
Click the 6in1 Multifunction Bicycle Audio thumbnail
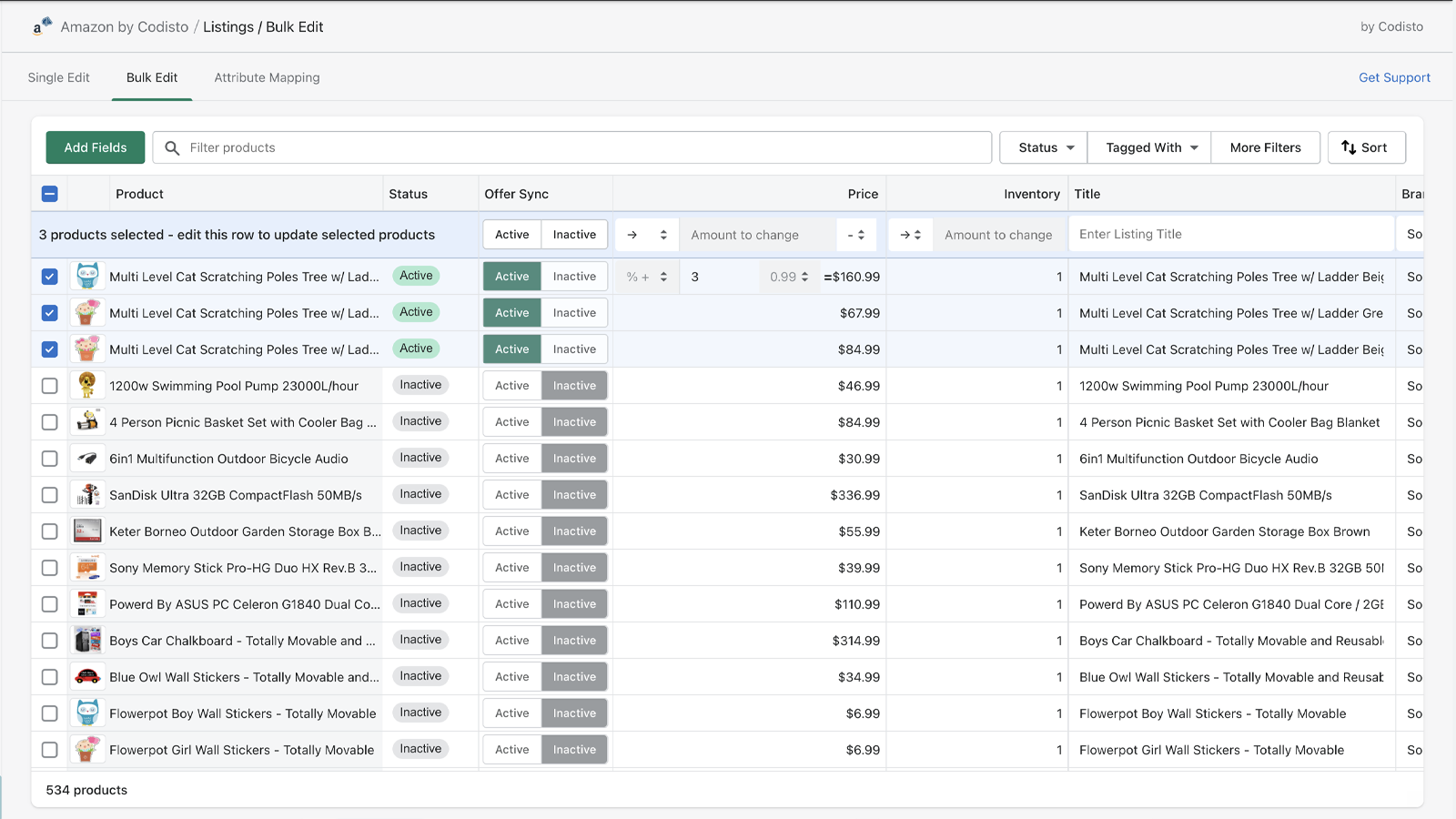pyautogui.click(x=87, y=459)
